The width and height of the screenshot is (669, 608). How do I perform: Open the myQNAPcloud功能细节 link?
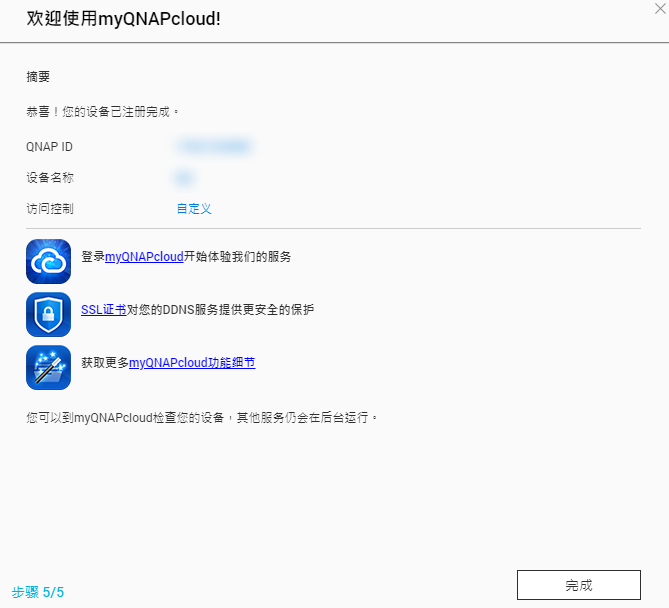pyautogui.click(x=192, y=363)
